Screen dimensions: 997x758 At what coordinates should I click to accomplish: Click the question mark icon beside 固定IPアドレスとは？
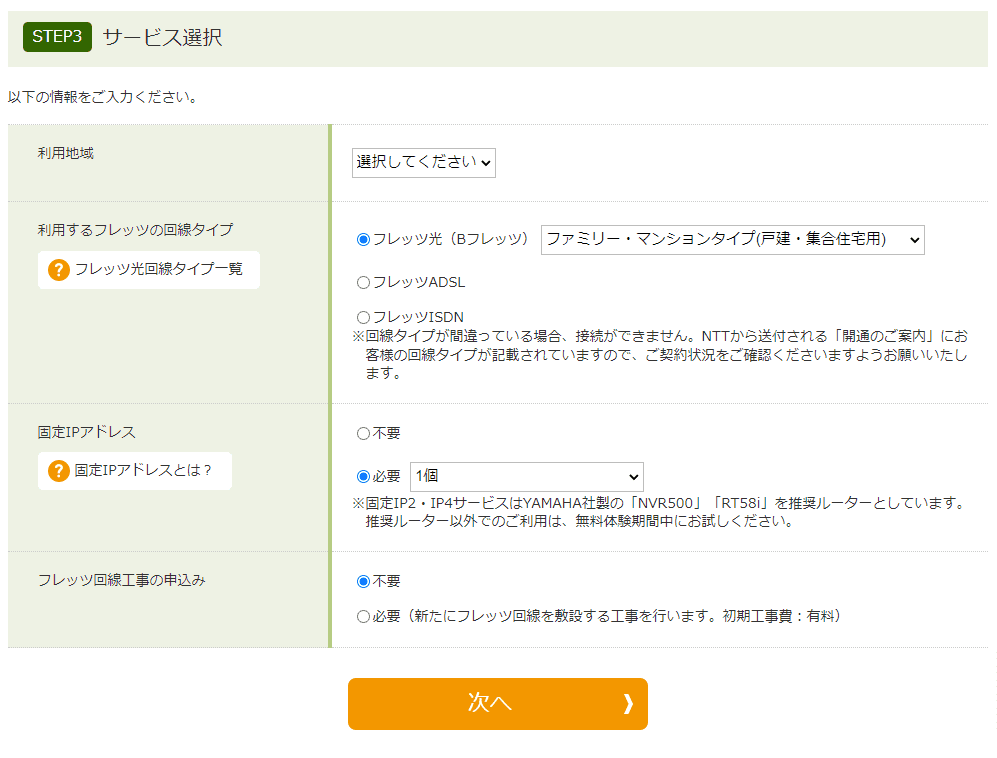(x=59, y=471)
